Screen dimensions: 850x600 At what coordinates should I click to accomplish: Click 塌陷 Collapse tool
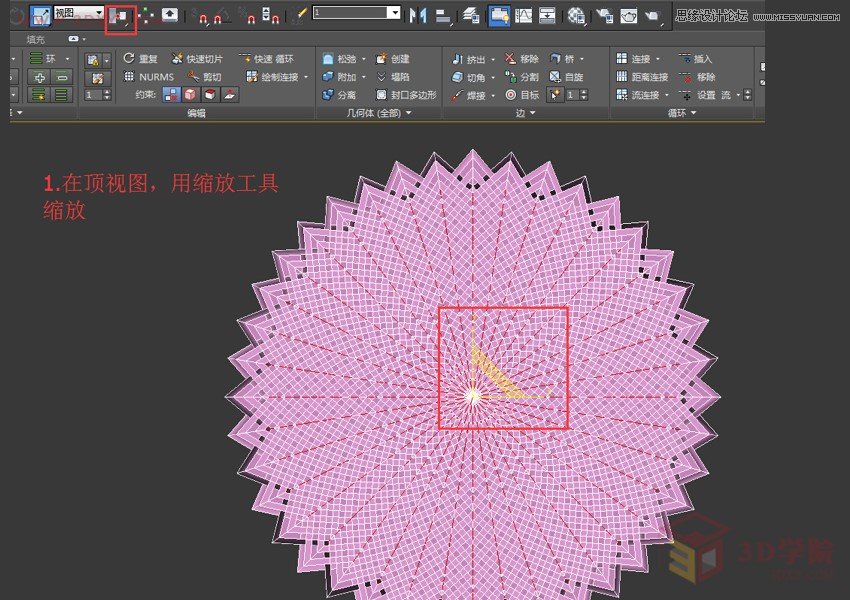pyautogui.click(x=392, y=76)
